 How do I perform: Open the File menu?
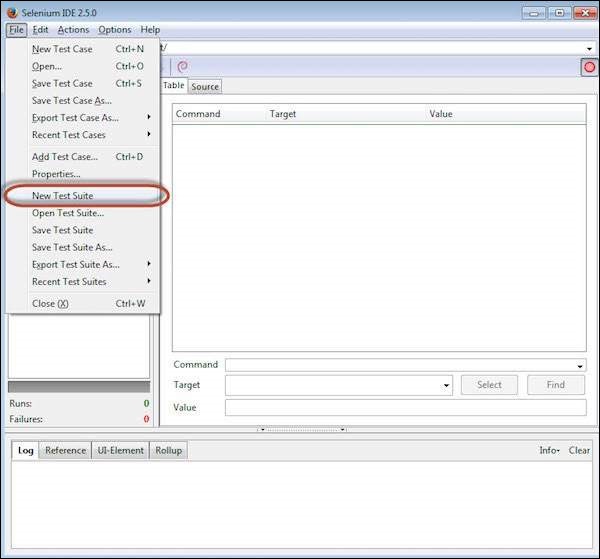(16, 30)
